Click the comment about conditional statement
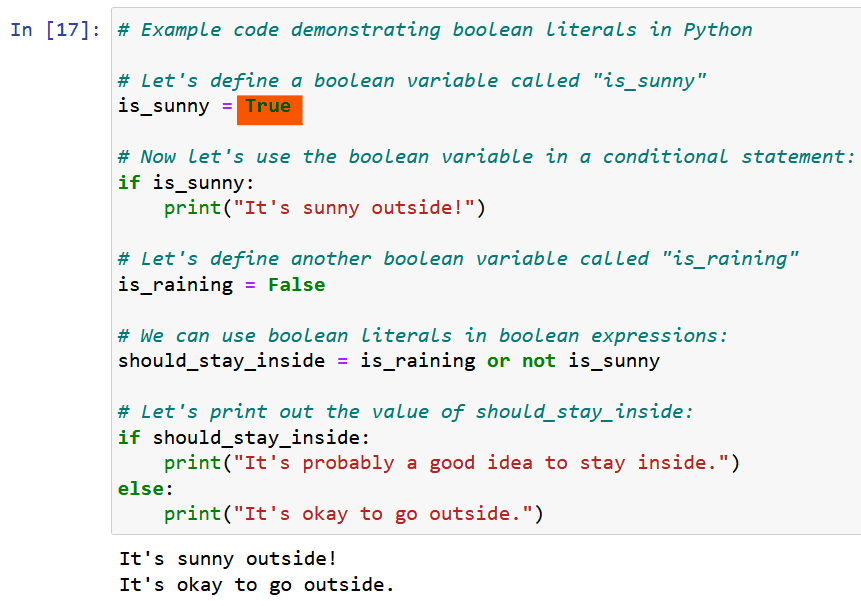The image size is (861, 606). pyautogui.click(x=487, y=157)
